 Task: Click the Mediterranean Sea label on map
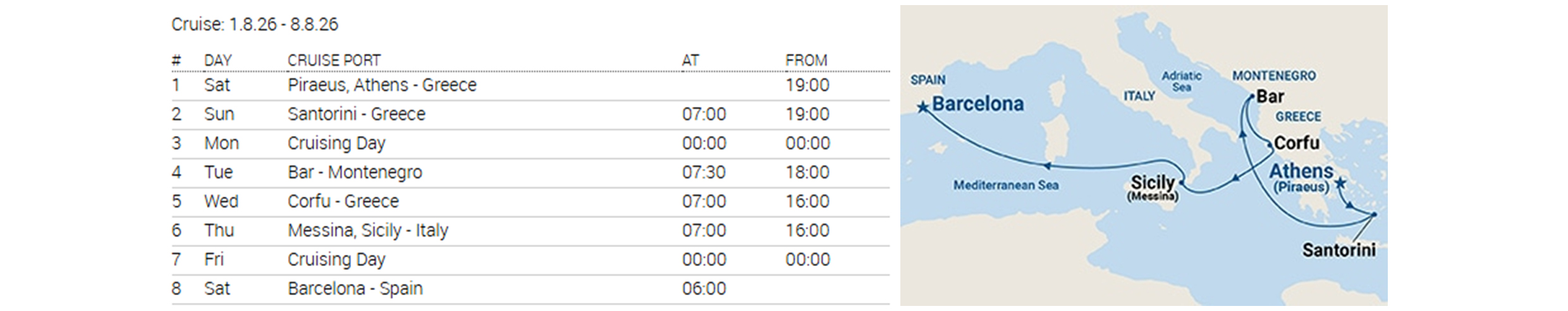tap(1006, 186)
